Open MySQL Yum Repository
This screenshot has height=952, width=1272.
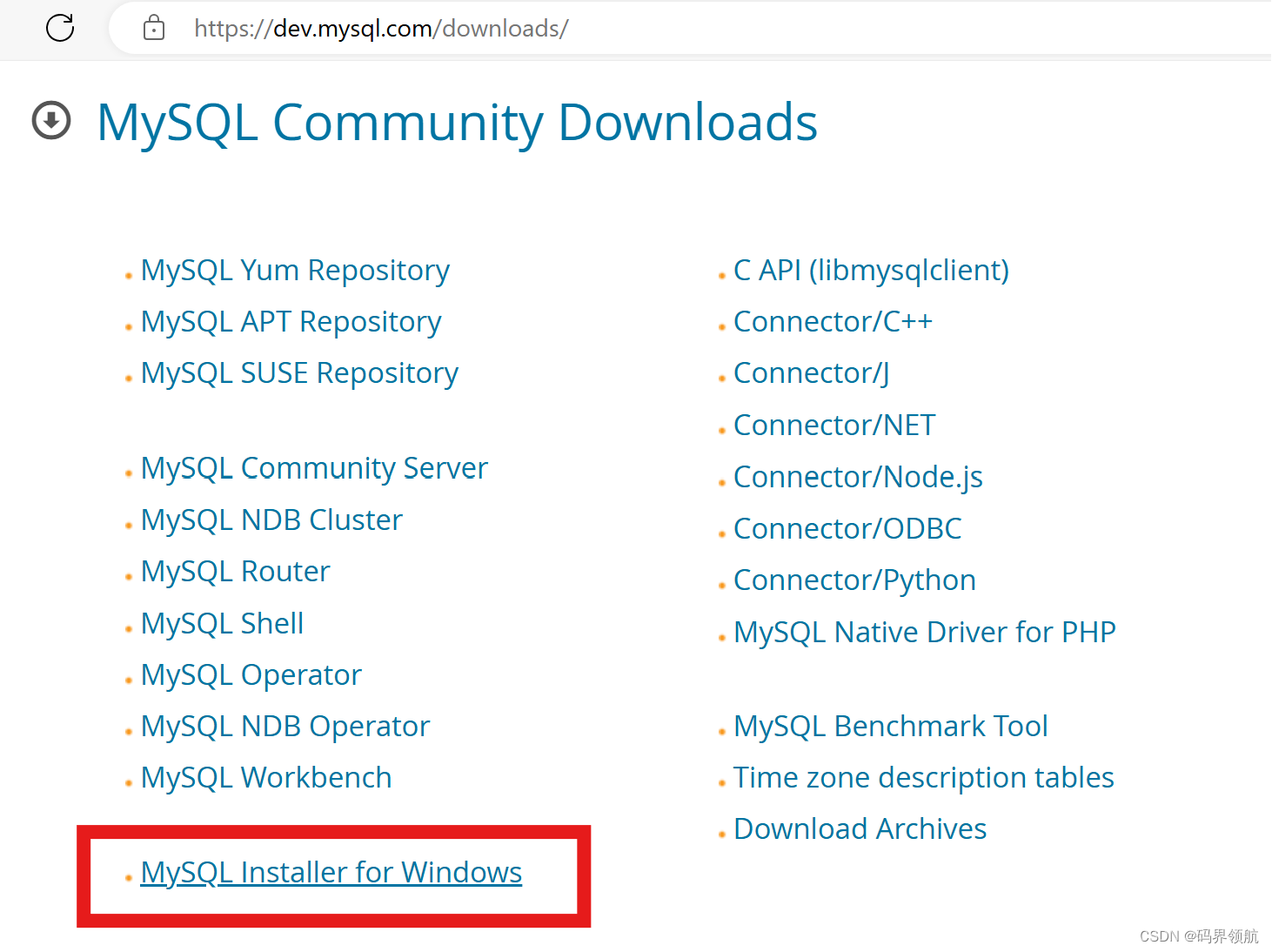295,271
